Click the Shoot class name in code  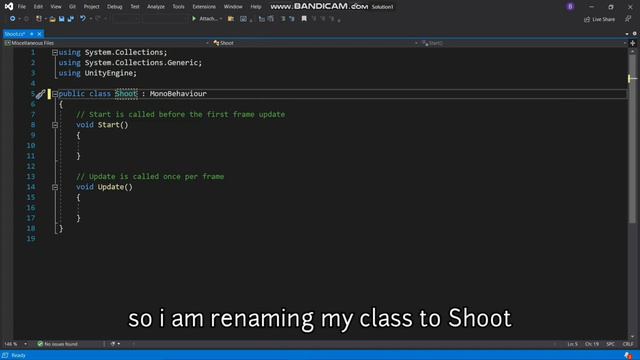(126, 93)
